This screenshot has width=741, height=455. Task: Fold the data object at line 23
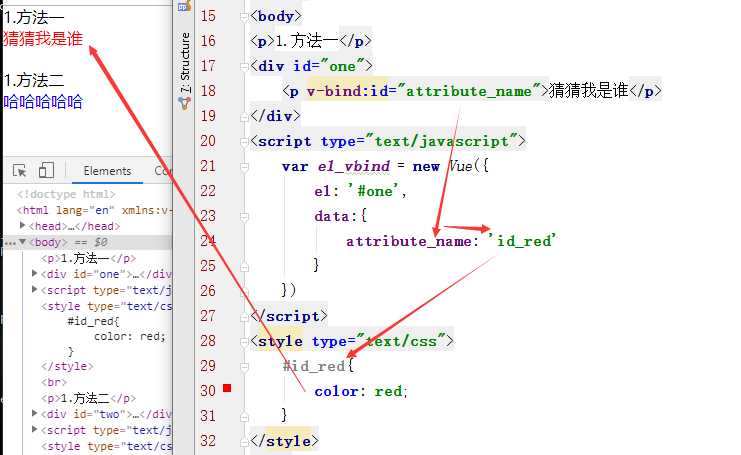click(x=244, y=217)
